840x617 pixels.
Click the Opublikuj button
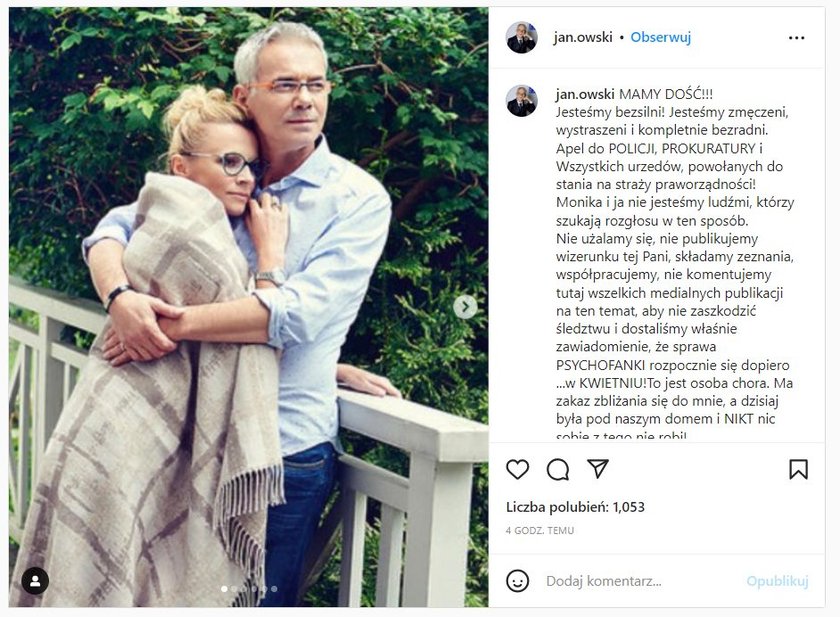pos(777,581)
